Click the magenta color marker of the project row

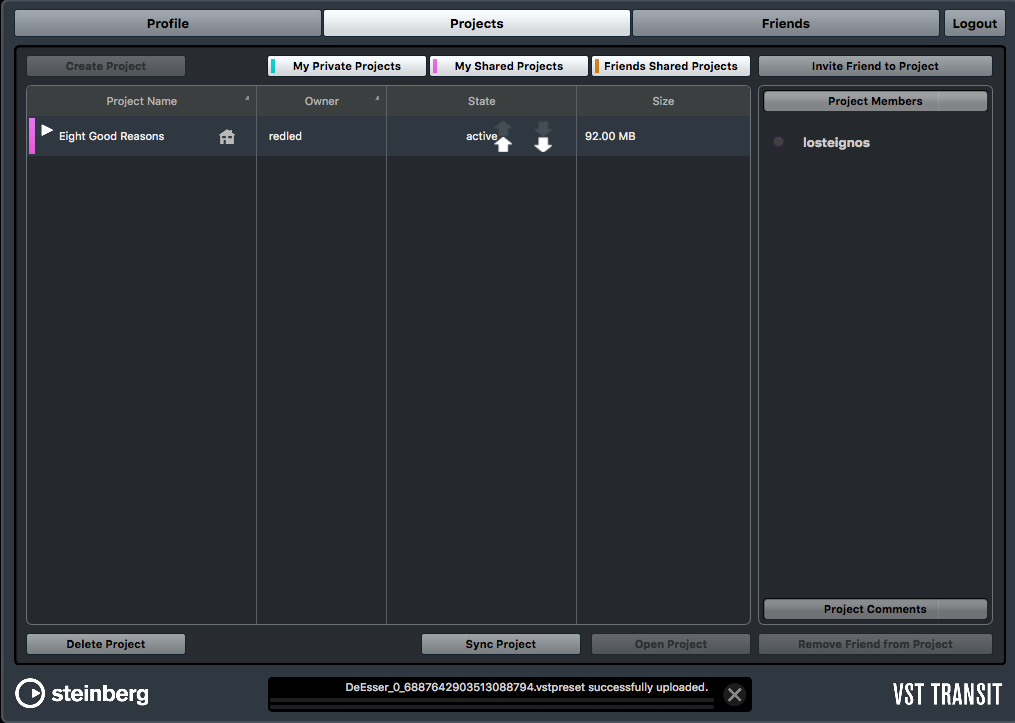pyautogui.click(x=32, y=136)
